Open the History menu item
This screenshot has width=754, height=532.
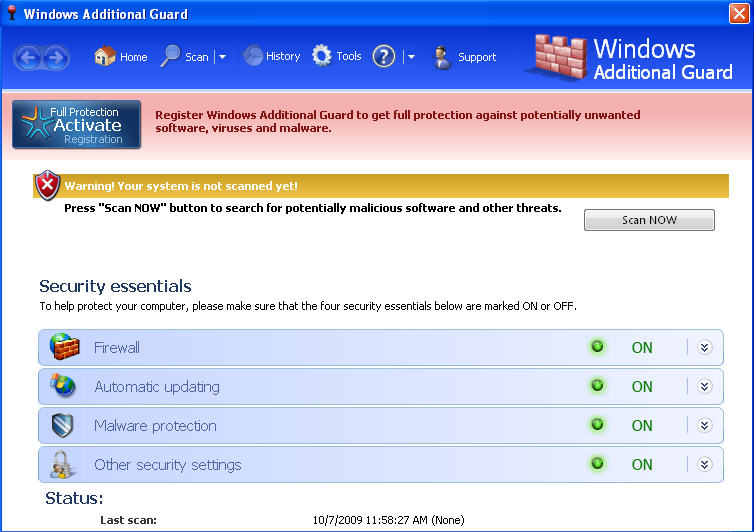[x=283, y=56]
